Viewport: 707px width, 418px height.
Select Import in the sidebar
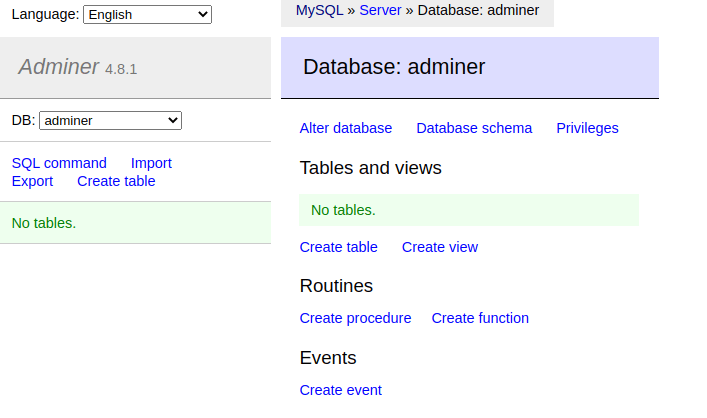(x=151, y=163)
